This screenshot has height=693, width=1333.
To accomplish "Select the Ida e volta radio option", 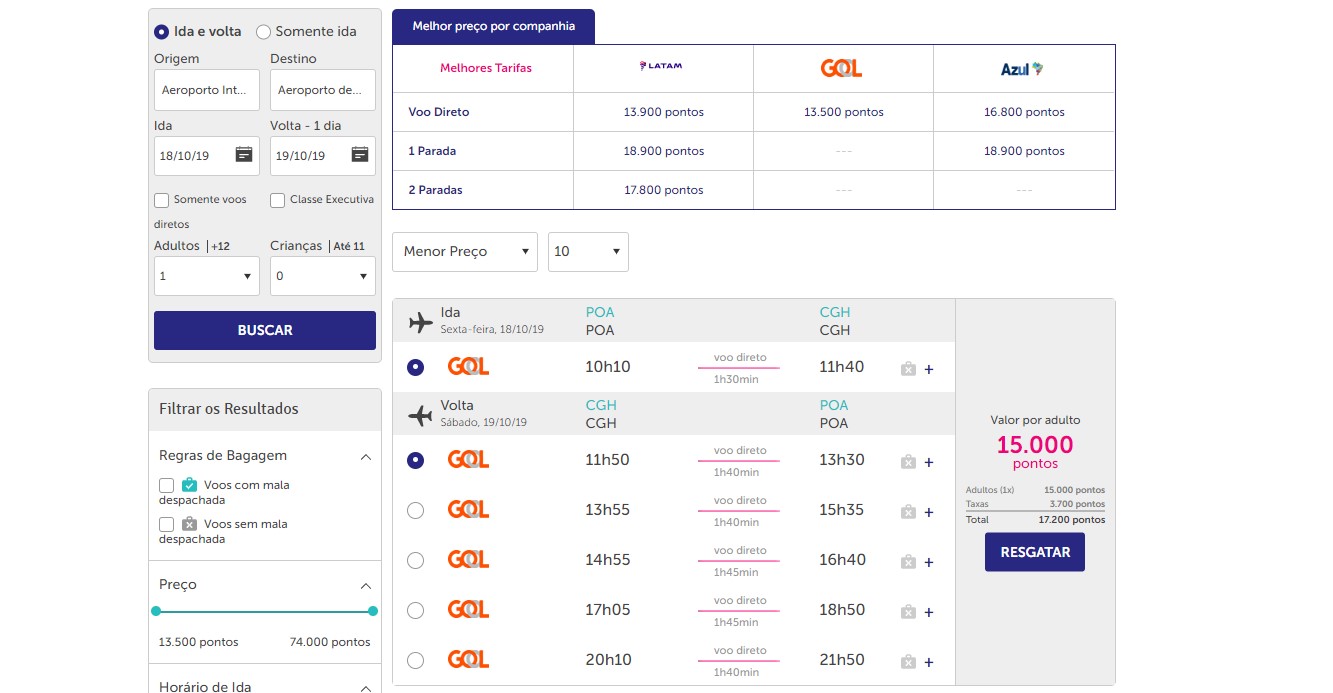I will 162,32.
